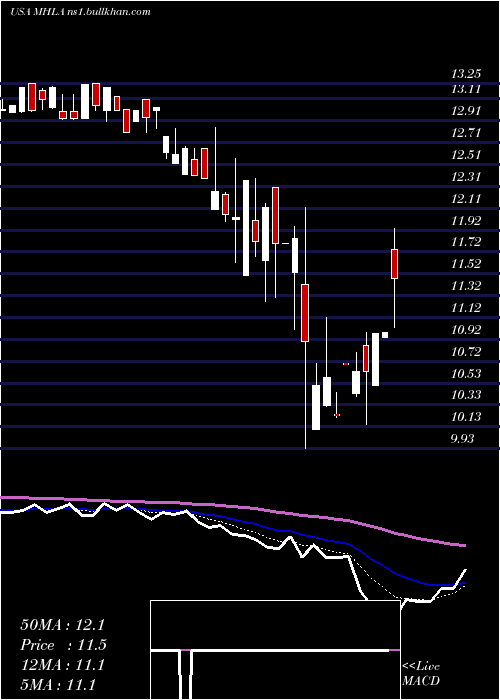Click the 11.92 price axis label
The image size is (500, 700).
[x=466, y=221]
